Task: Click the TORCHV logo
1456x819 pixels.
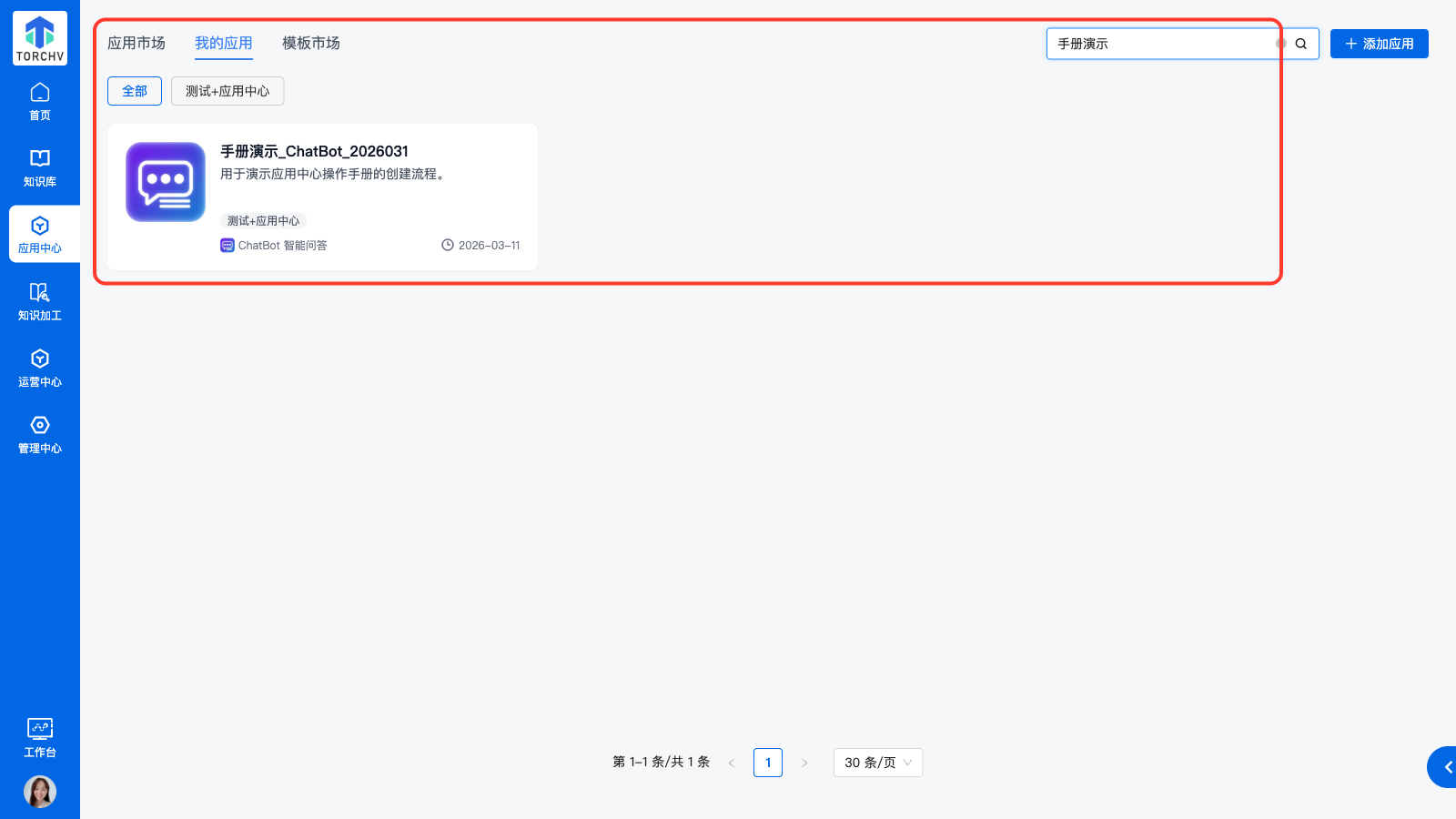Action: (x=40, y=38)
